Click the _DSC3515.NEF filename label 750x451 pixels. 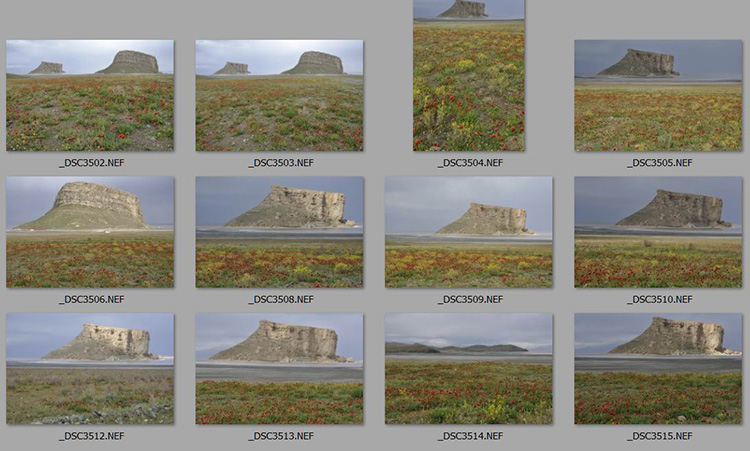[660, 436]
